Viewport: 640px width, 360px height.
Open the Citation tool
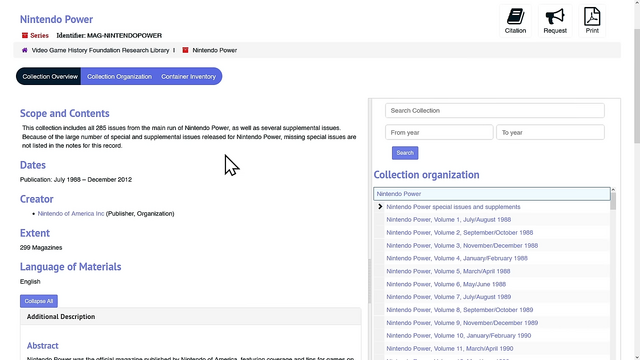click(515, 21)
